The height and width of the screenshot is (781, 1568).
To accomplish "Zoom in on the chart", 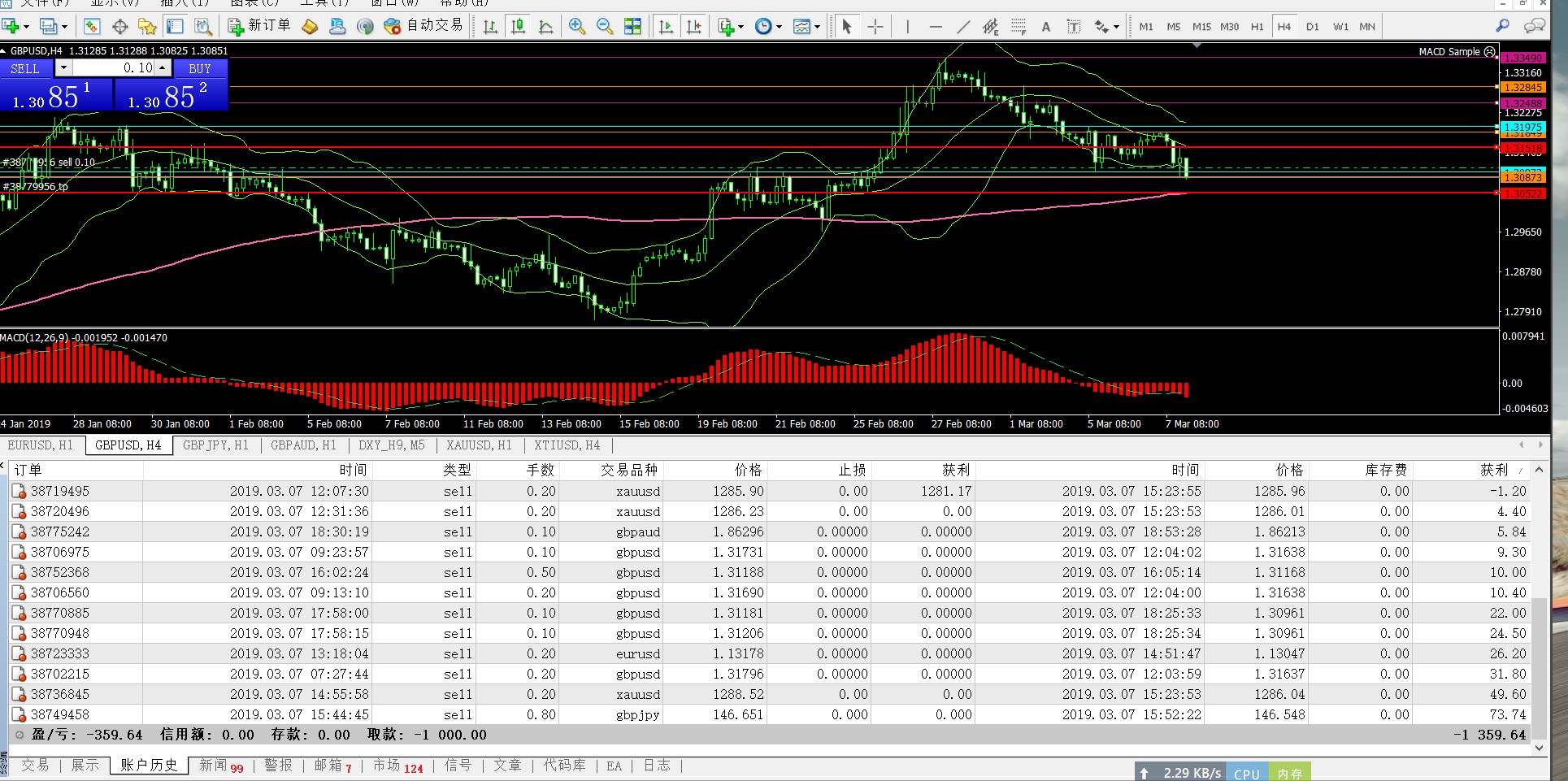I will (x=577, y=27).
